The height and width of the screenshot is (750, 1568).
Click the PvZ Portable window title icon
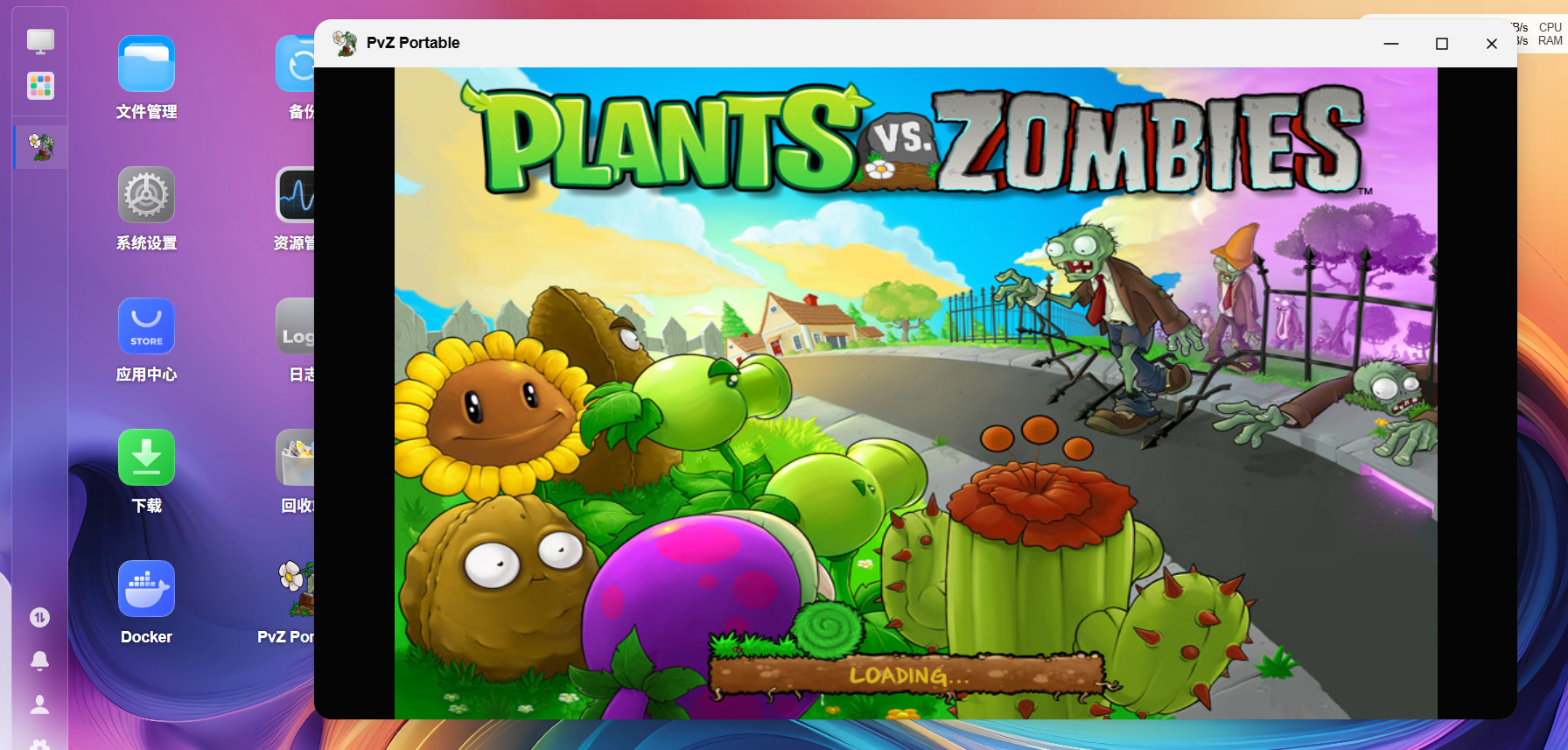click(x=345, y=43)
